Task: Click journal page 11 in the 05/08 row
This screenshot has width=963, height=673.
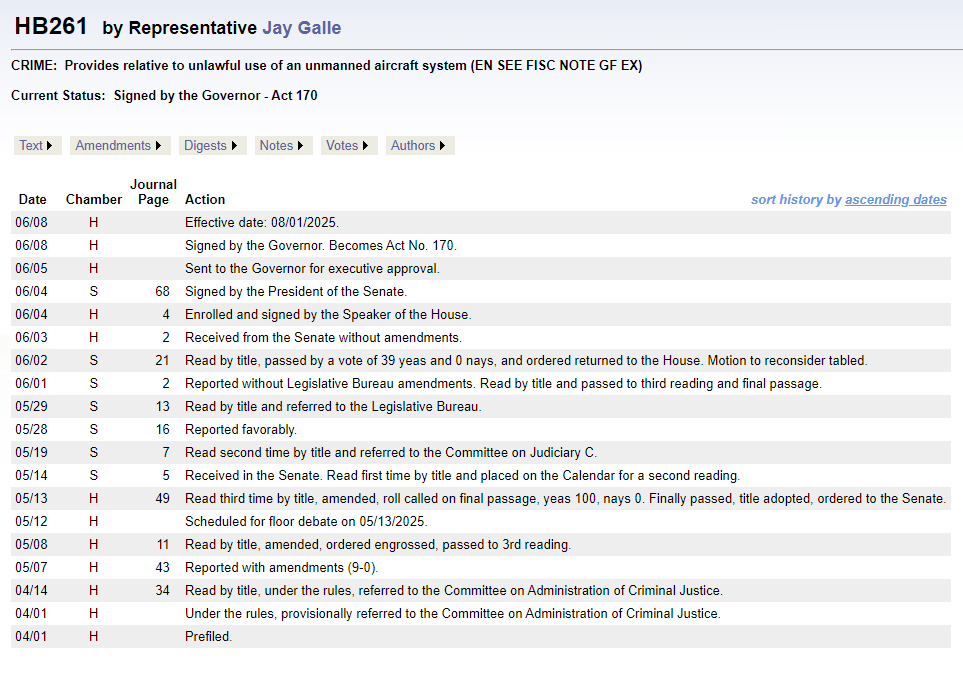Action: tap(163, 545)
